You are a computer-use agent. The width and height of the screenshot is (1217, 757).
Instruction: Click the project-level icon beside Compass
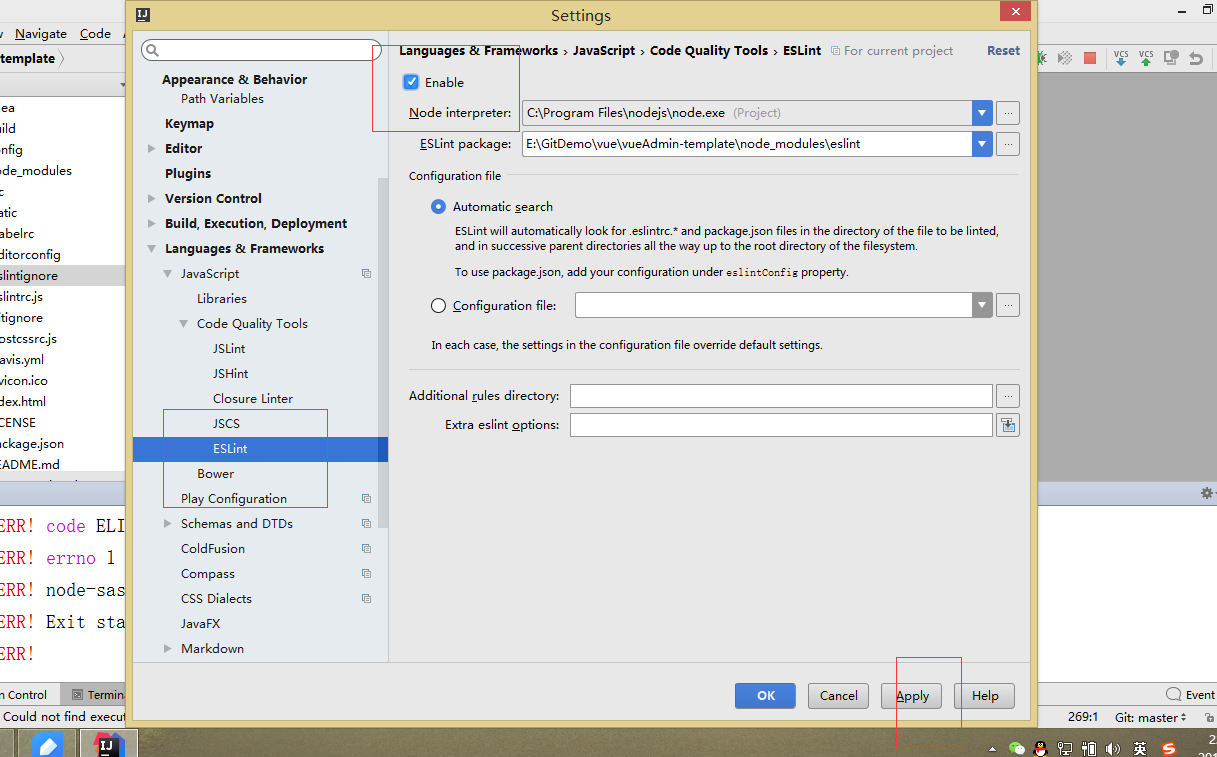[366, 574]
